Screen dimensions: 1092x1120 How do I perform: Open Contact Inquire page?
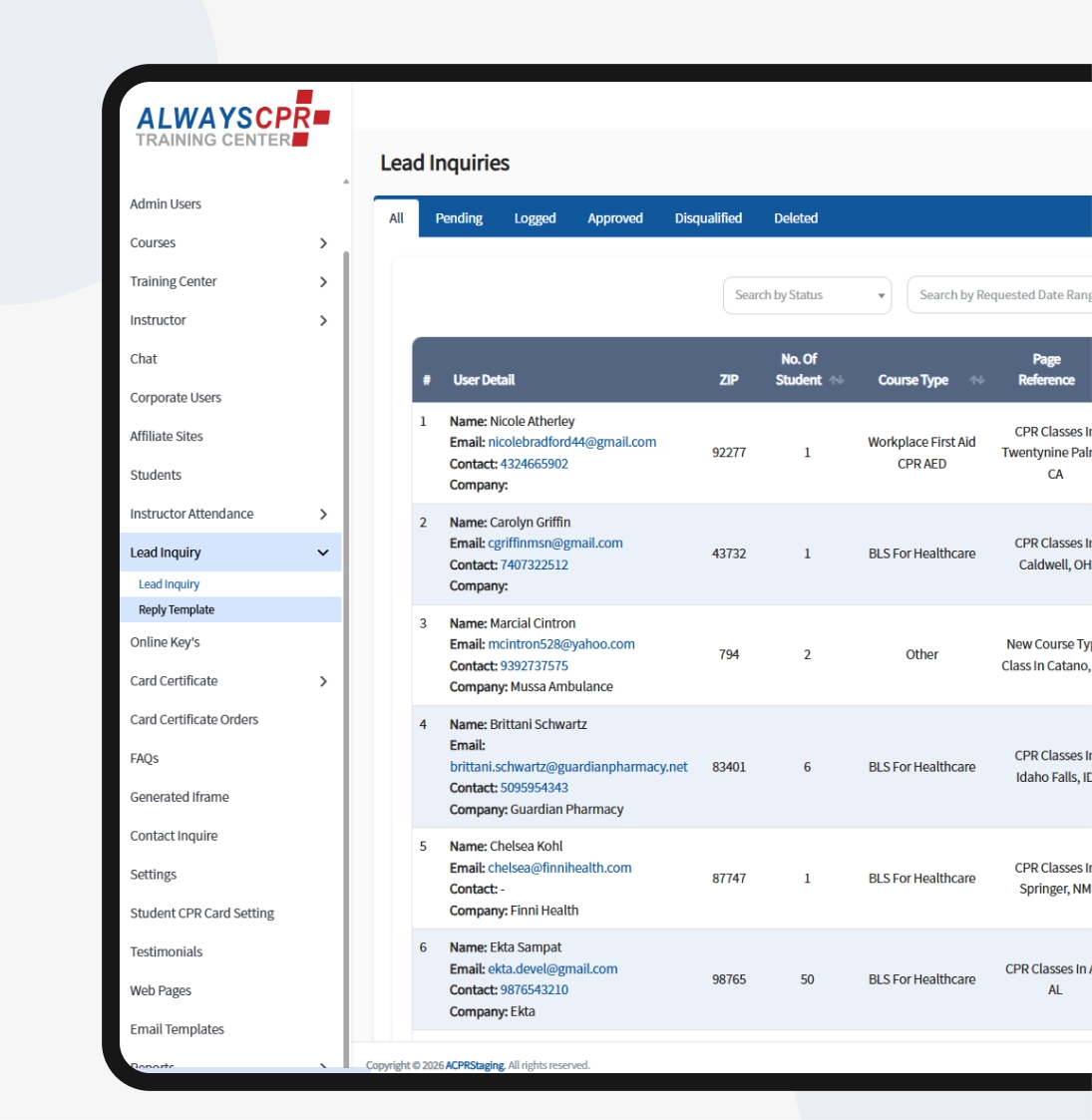(174, 836)
